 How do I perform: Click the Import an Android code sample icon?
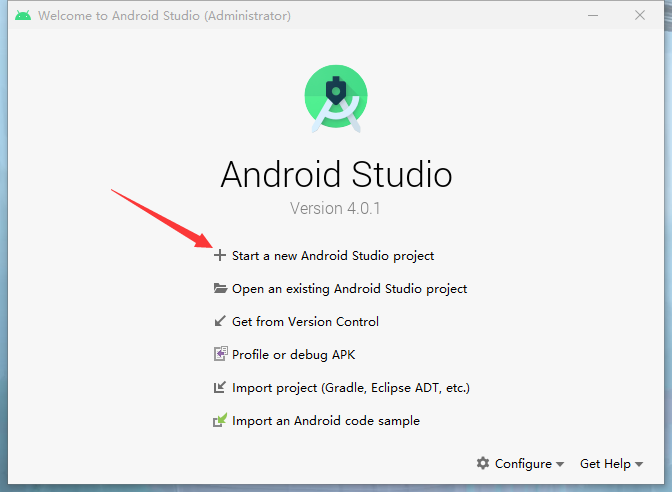[220, 420]
